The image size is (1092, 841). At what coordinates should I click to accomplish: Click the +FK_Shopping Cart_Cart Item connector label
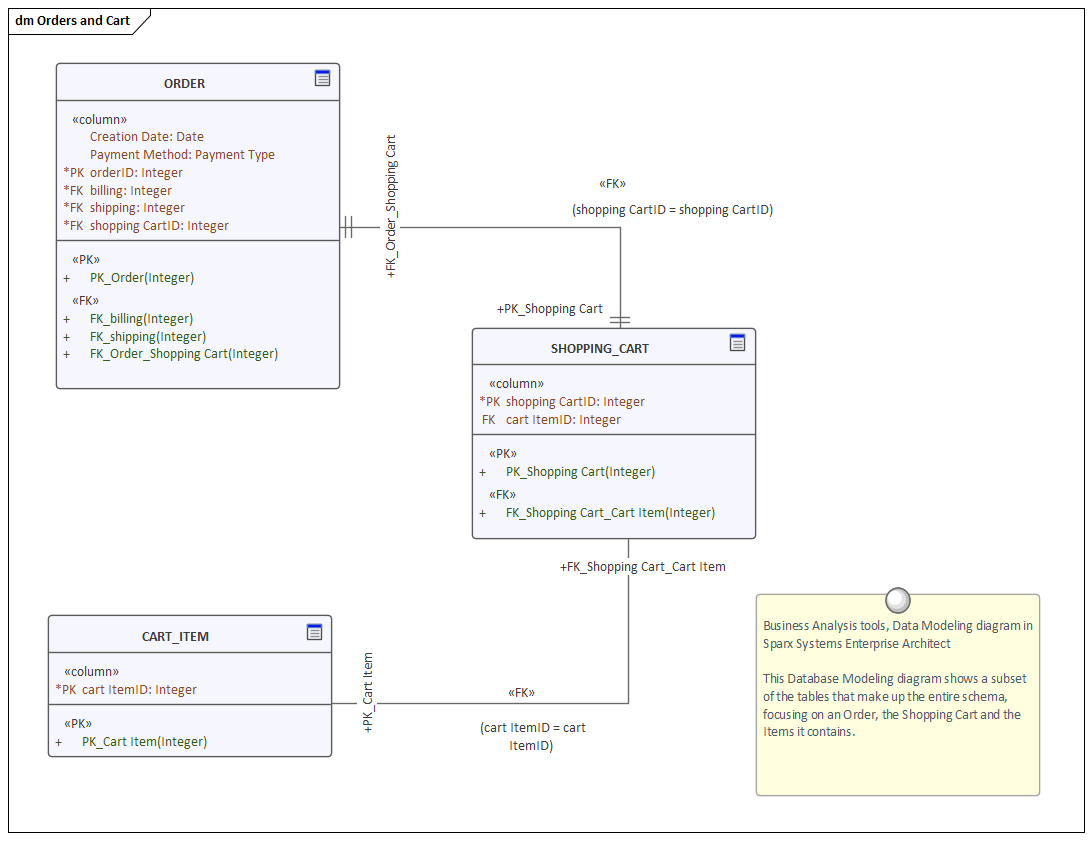click(x=642, y=566)
